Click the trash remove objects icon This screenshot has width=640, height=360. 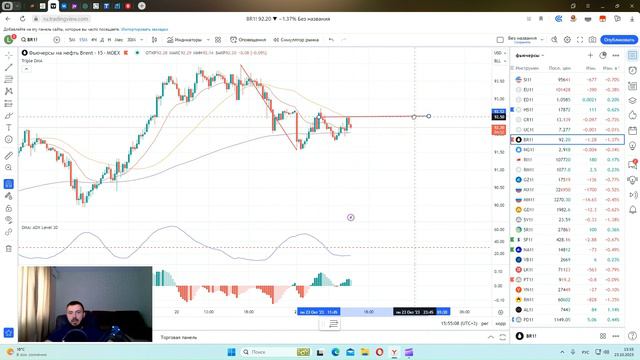(9, 249)
